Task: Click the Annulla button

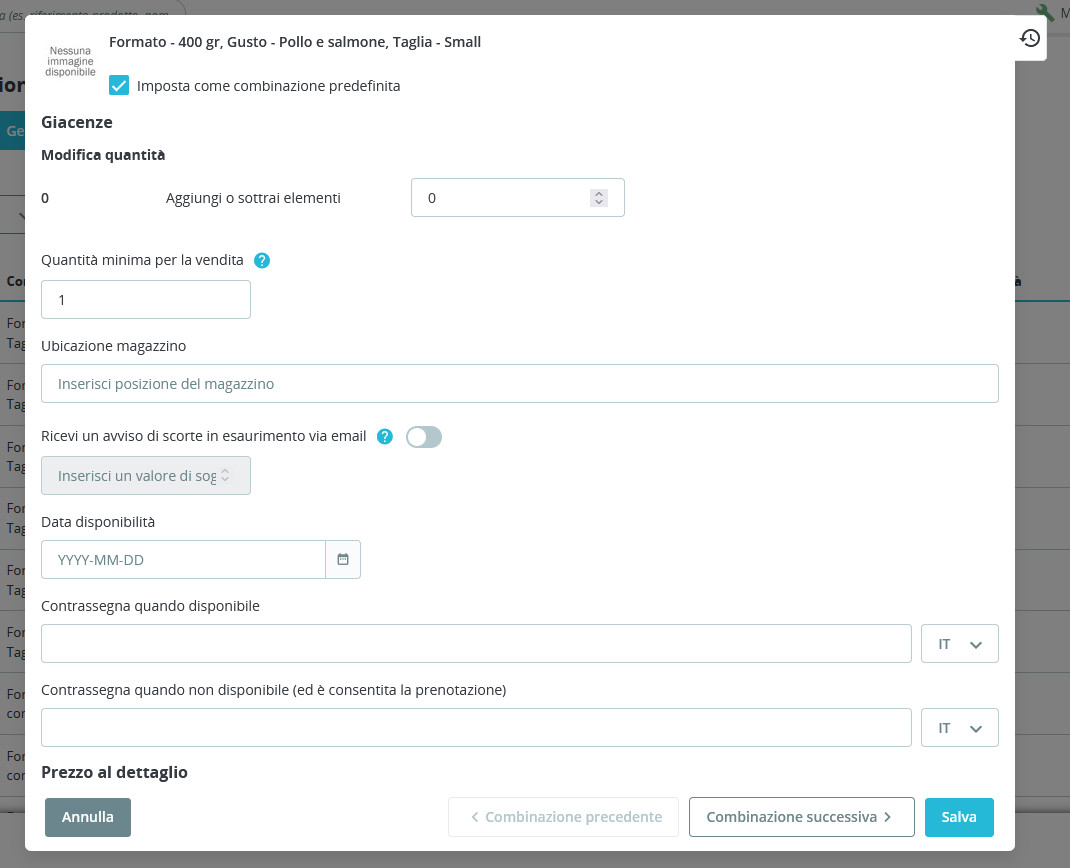Action: click(88, 817)
